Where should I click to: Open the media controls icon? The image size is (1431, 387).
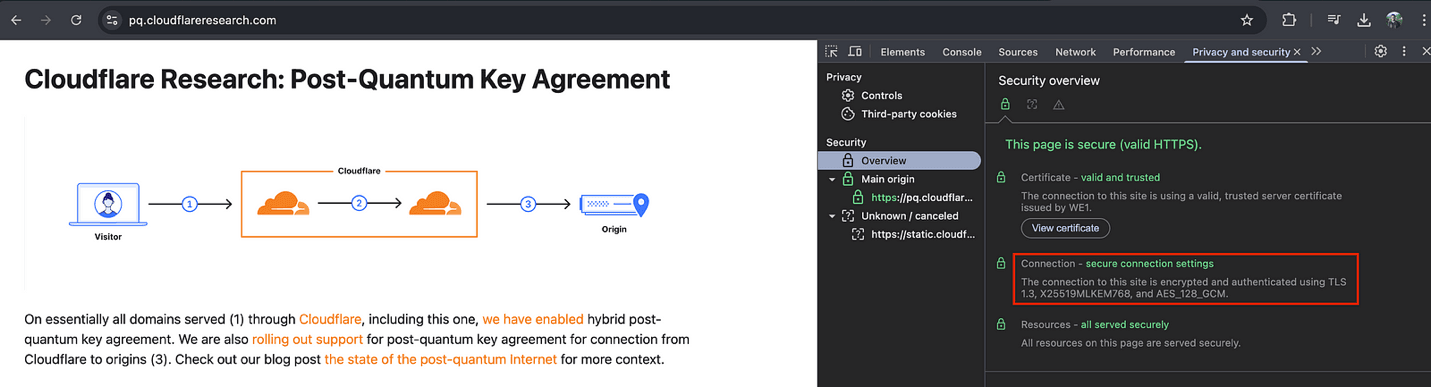(1335, 20)
